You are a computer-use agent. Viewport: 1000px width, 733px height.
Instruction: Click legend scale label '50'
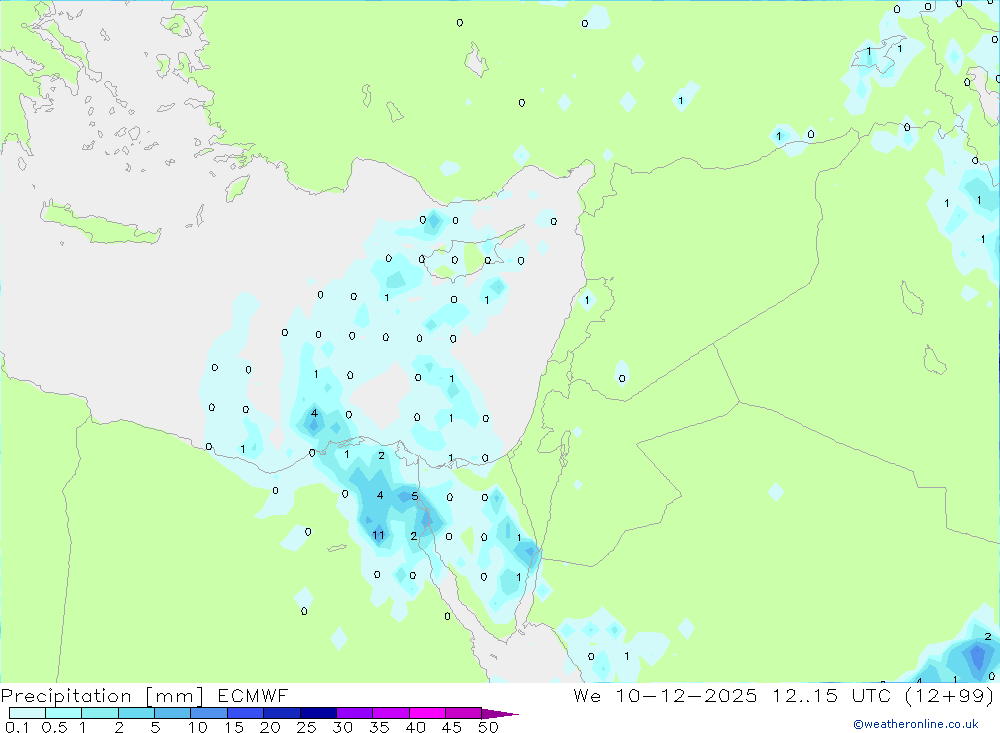[x=489, y=727]
